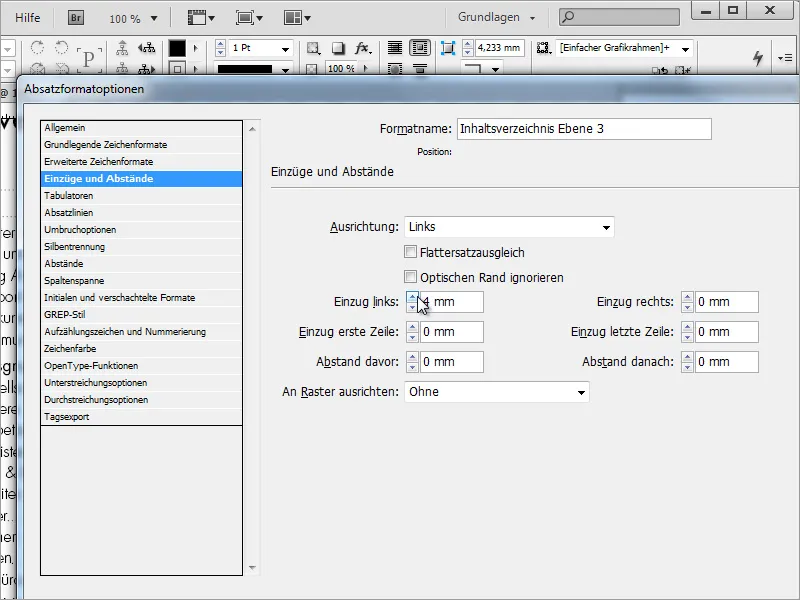Click the no text wrap icon
800x600 pixels.
click(x=394, y=48)
